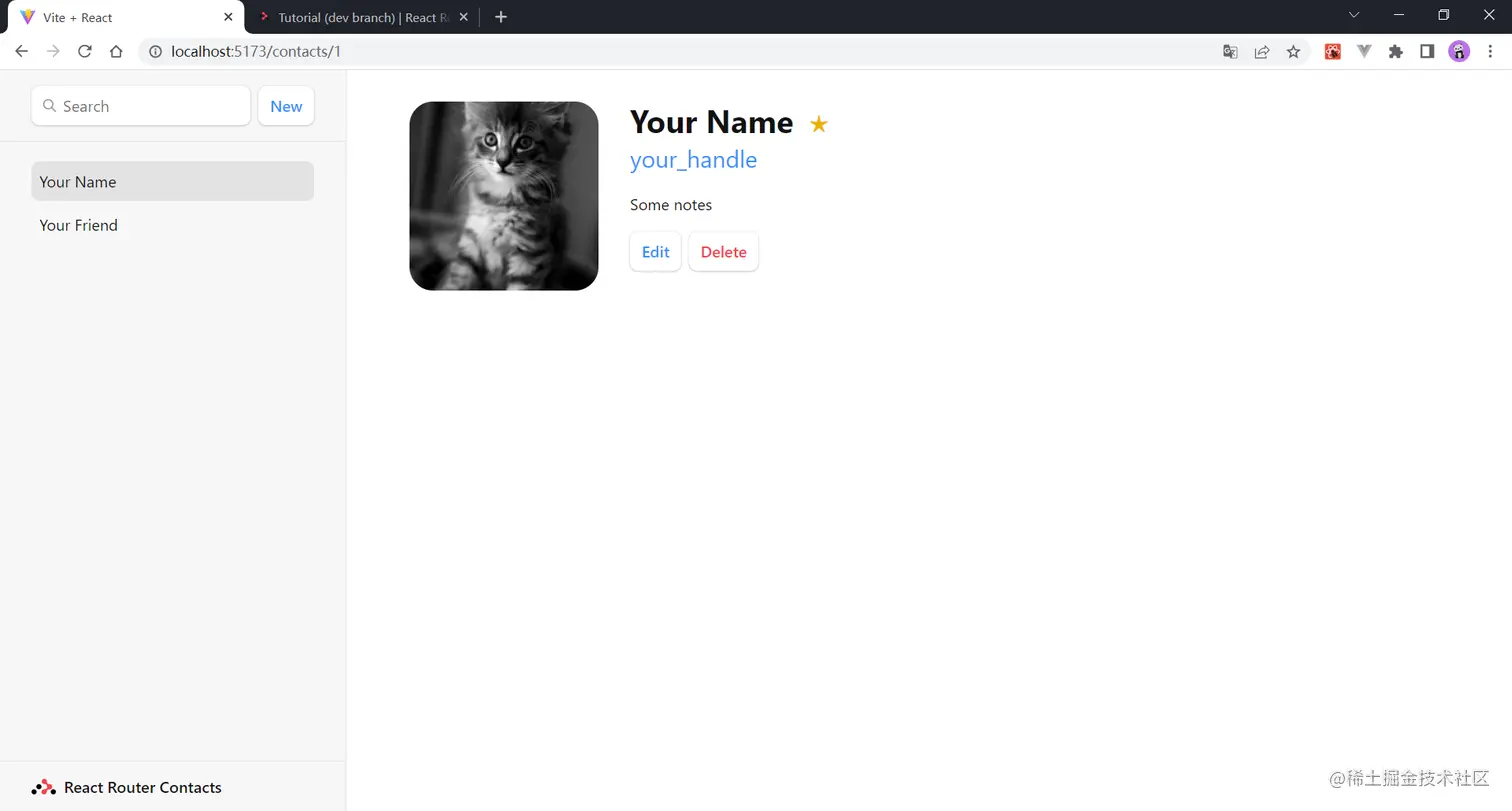This screenshot has height=811, width=1512.
Task: Open the your_handle Twitter link
Action: pos(692,159)
